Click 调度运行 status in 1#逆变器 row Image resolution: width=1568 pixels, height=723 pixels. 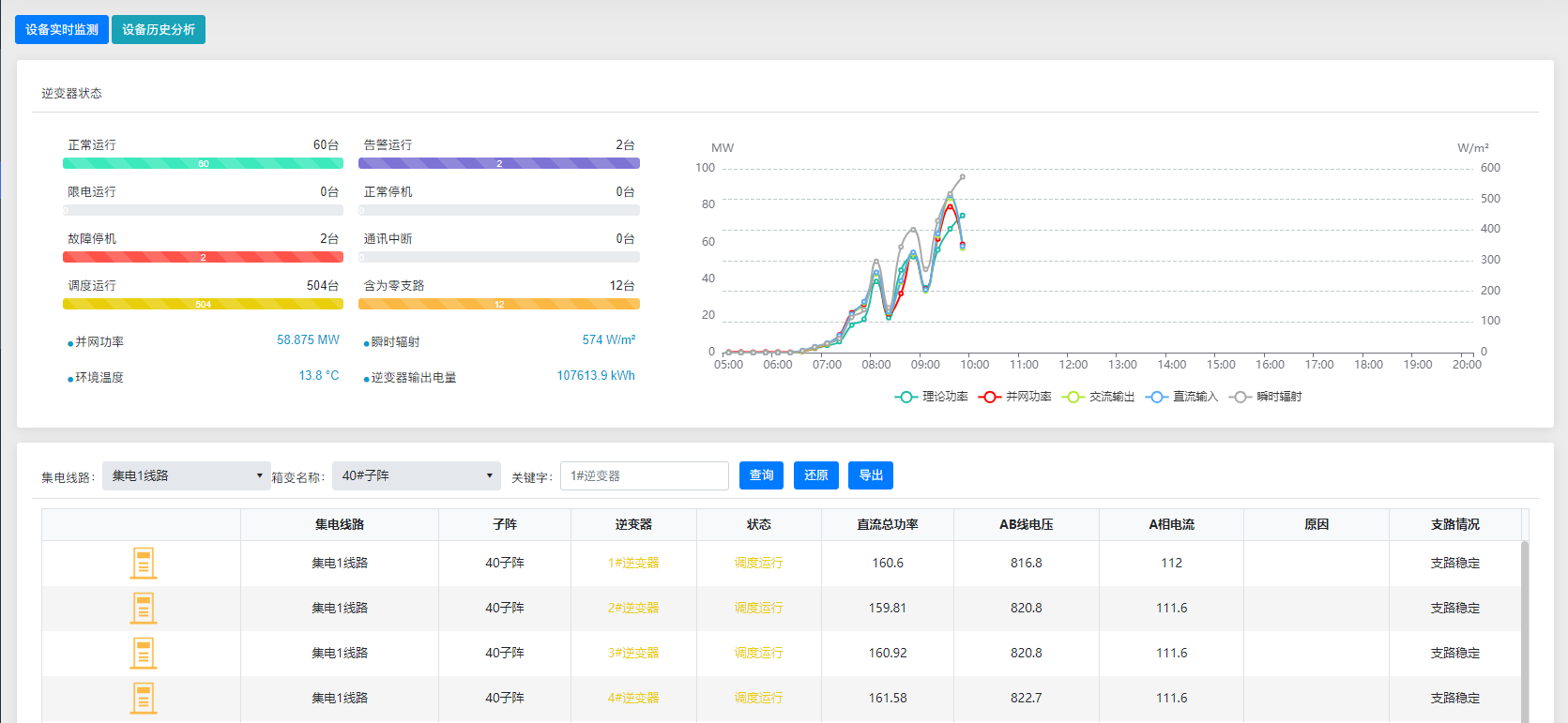click(759, 563)
